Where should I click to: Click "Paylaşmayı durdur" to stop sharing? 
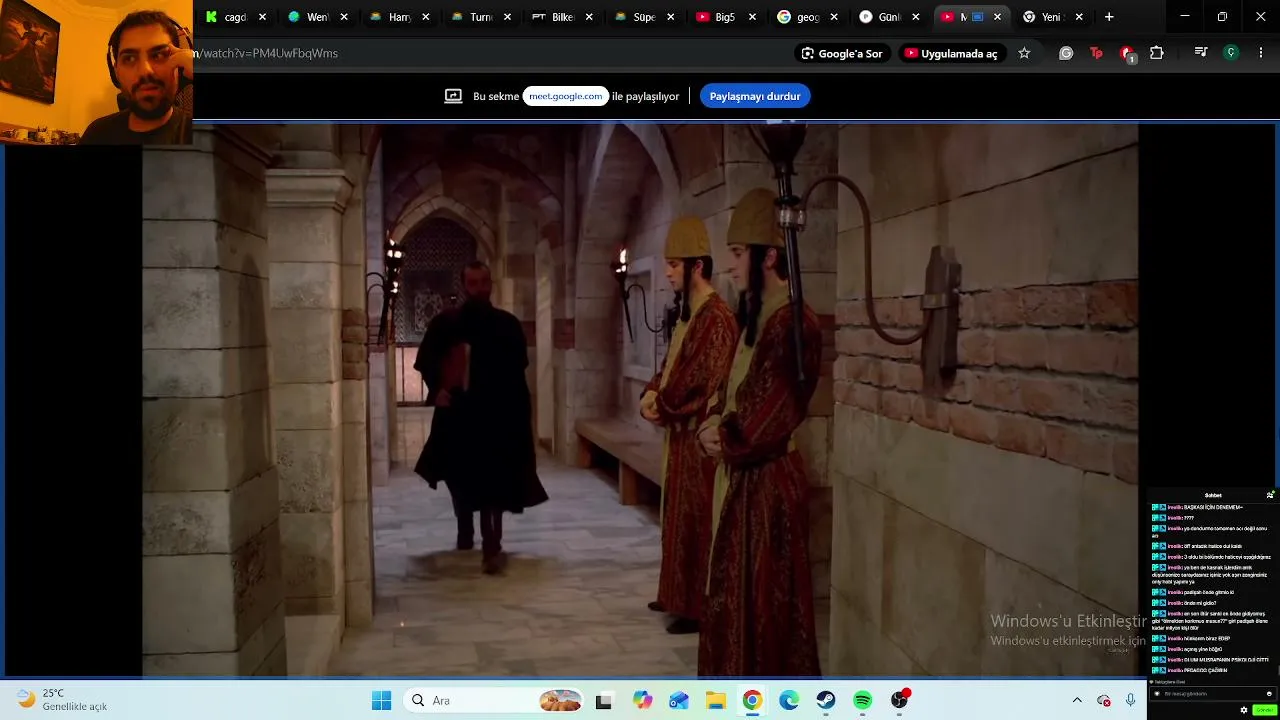point(755,96)
